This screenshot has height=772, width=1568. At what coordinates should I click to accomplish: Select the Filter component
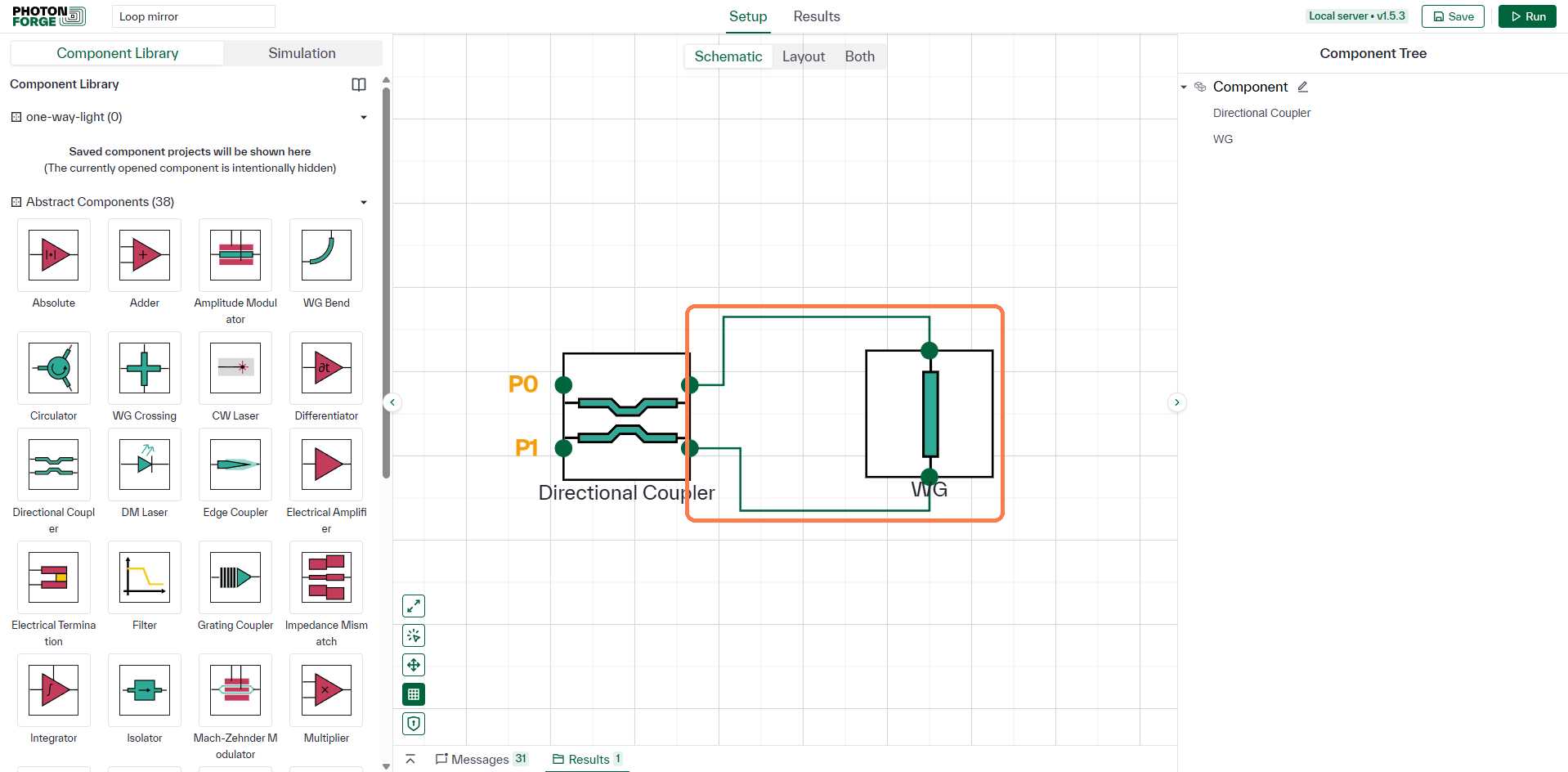(x=145, y=577)
